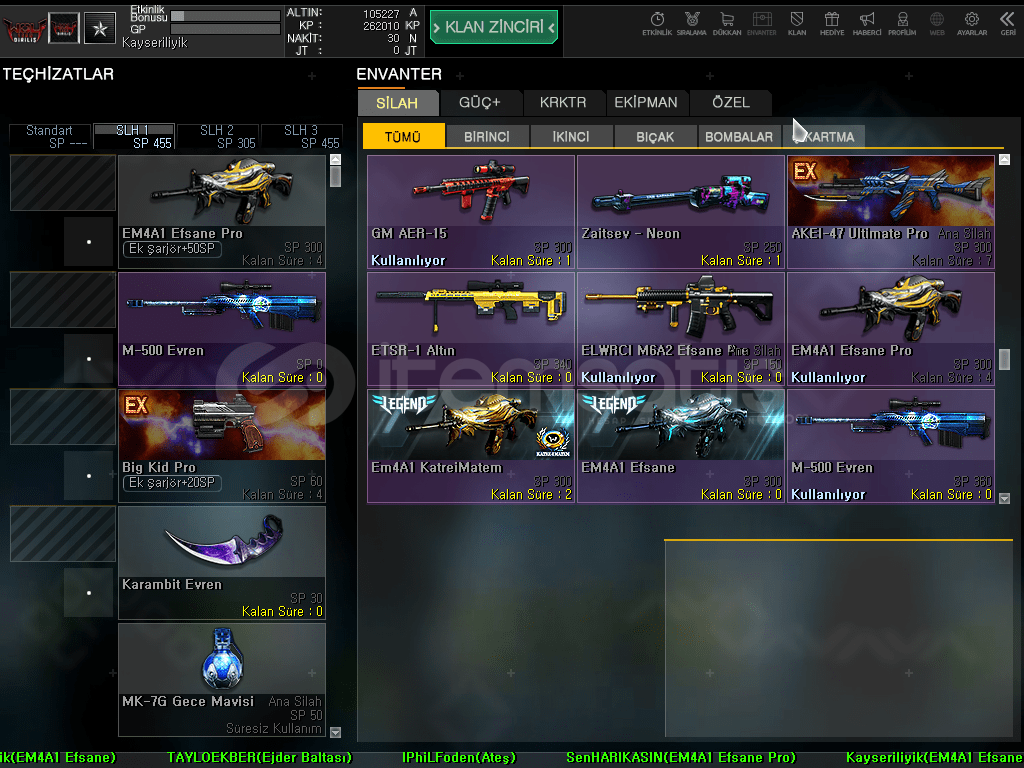The height and width of the screenshot is (768, 1024).
Task: Click the Klan shield icon
Action: (x=797, y=22)
